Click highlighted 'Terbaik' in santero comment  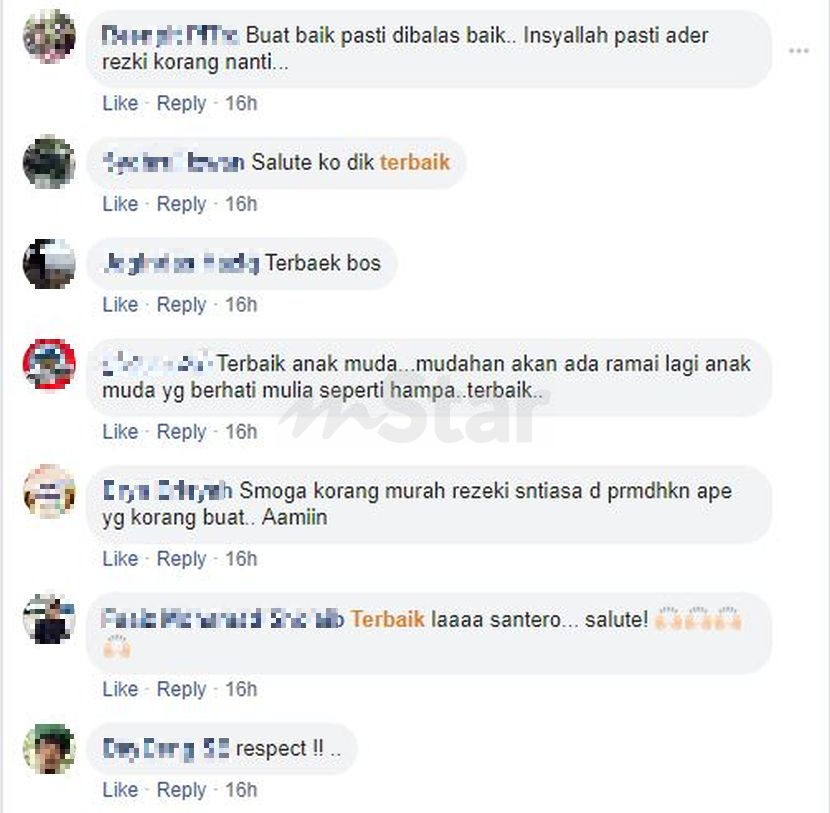point(388,619)
